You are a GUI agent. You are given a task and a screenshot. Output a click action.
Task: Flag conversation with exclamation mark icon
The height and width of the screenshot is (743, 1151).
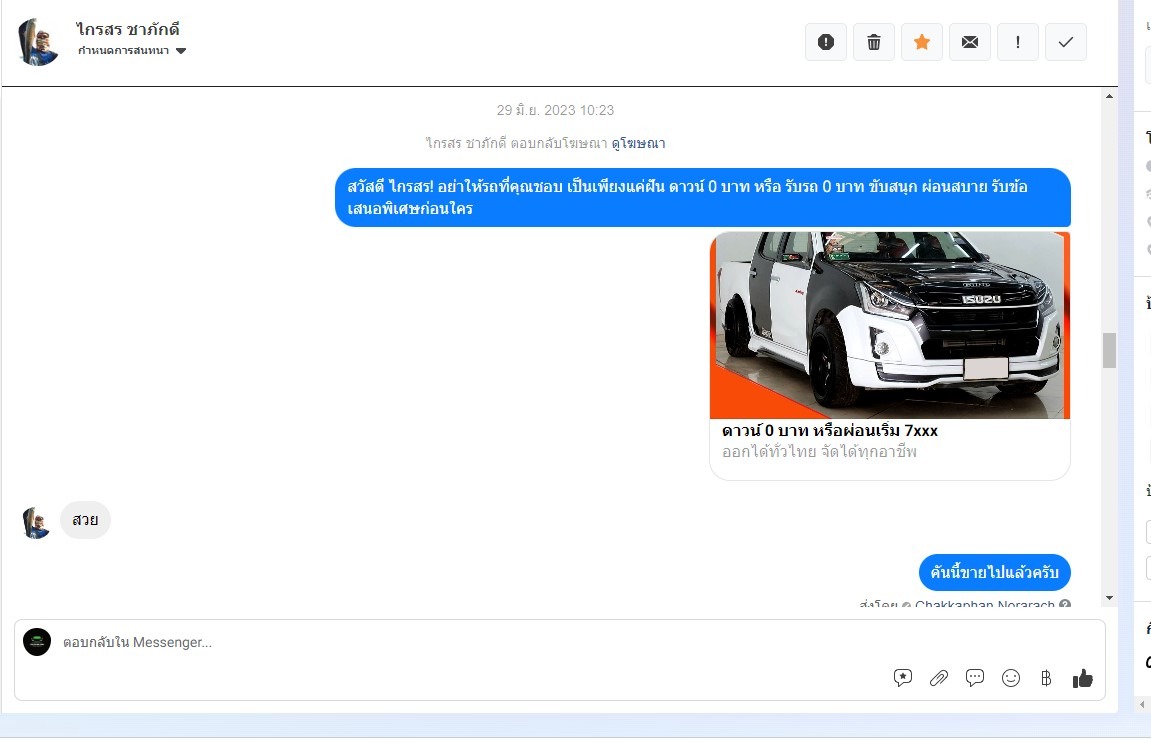(x=1017, y=43)
